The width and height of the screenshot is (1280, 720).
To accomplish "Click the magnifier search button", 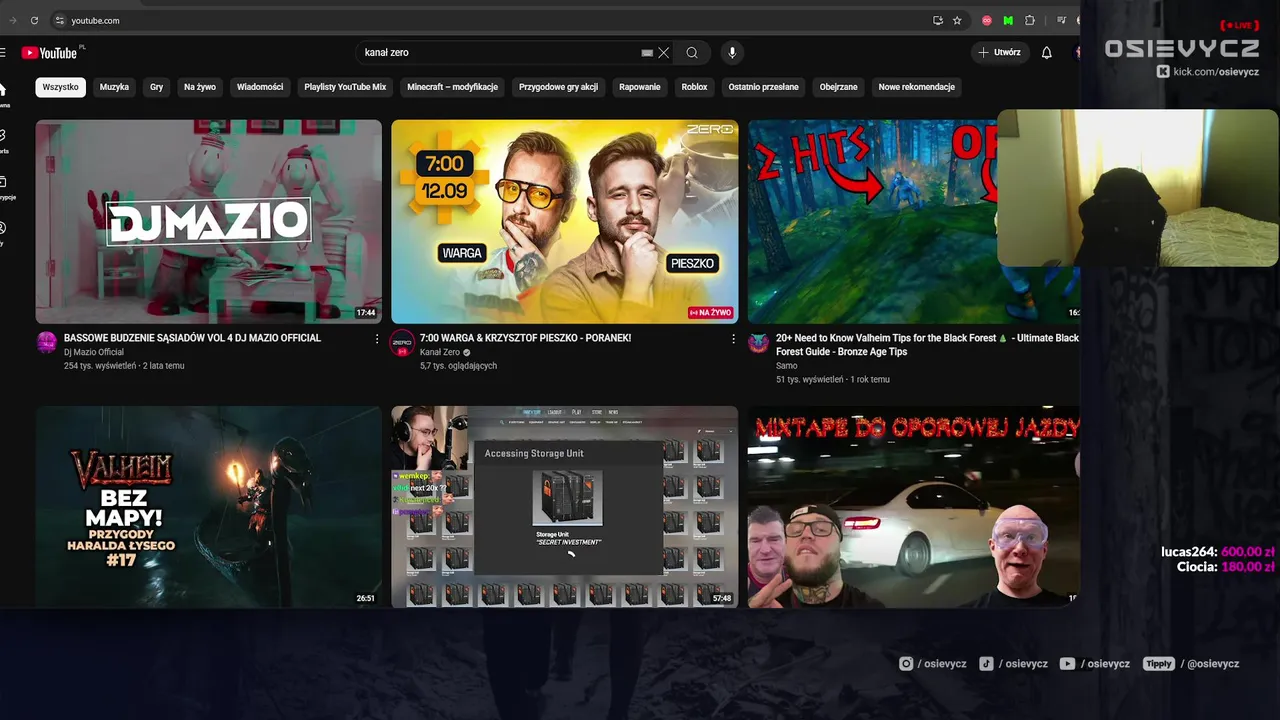I will [692, 53].
